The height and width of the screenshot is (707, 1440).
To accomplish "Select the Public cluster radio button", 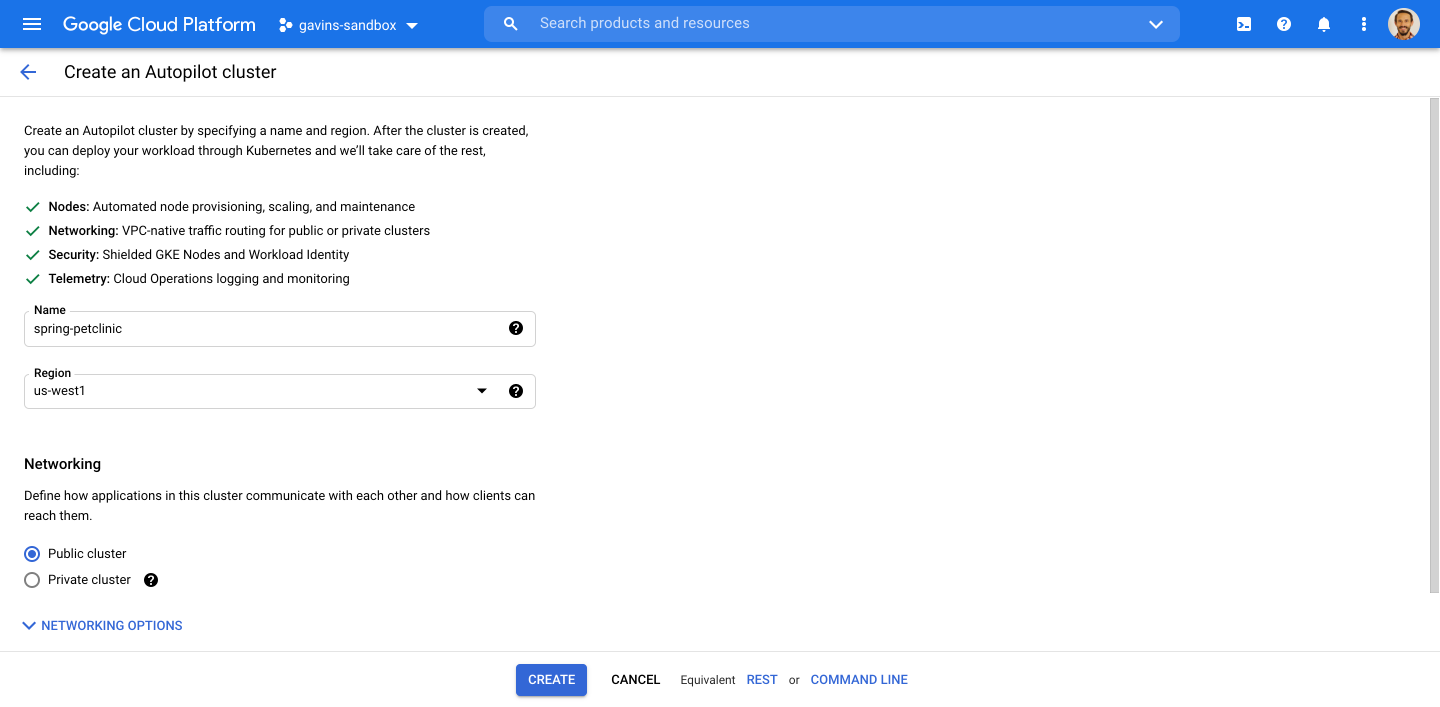I will (31, 553).
